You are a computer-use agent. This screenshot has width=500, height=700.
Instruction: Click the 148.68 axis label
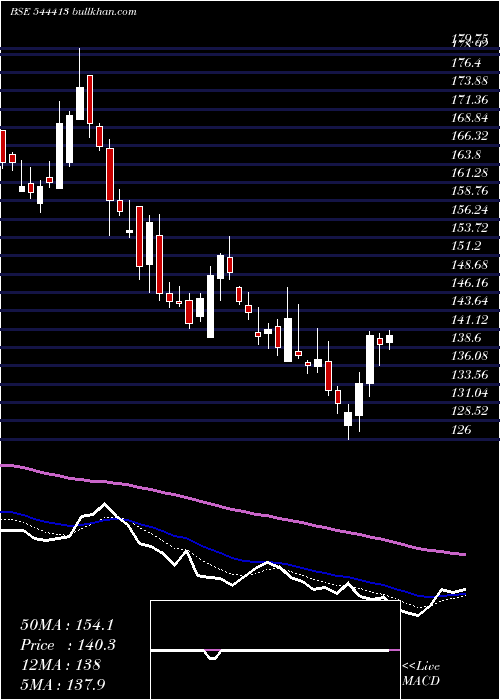pos(470,264)
